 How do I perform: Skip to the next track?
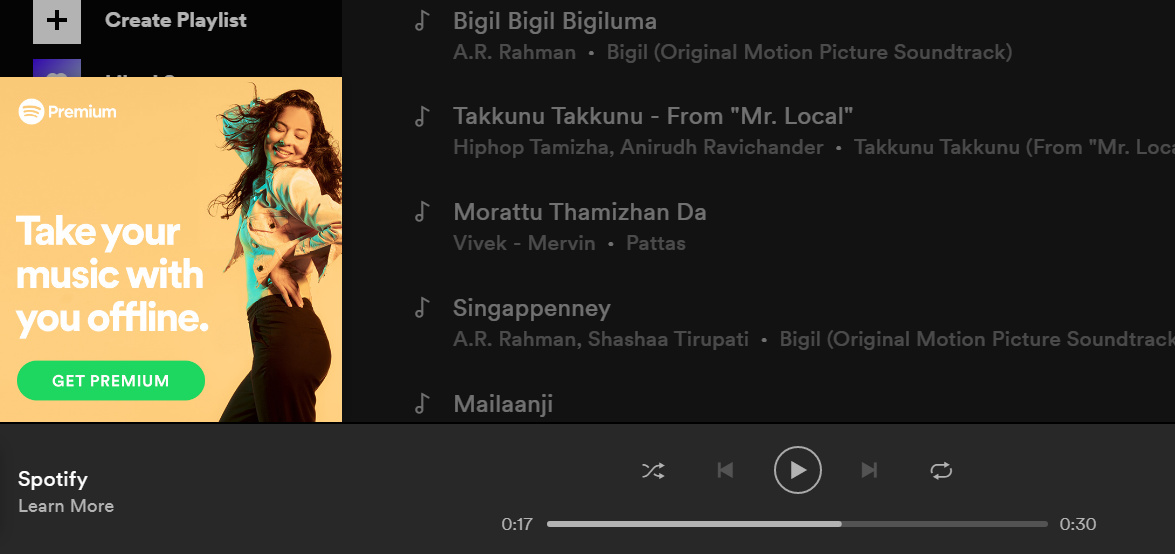869,470
